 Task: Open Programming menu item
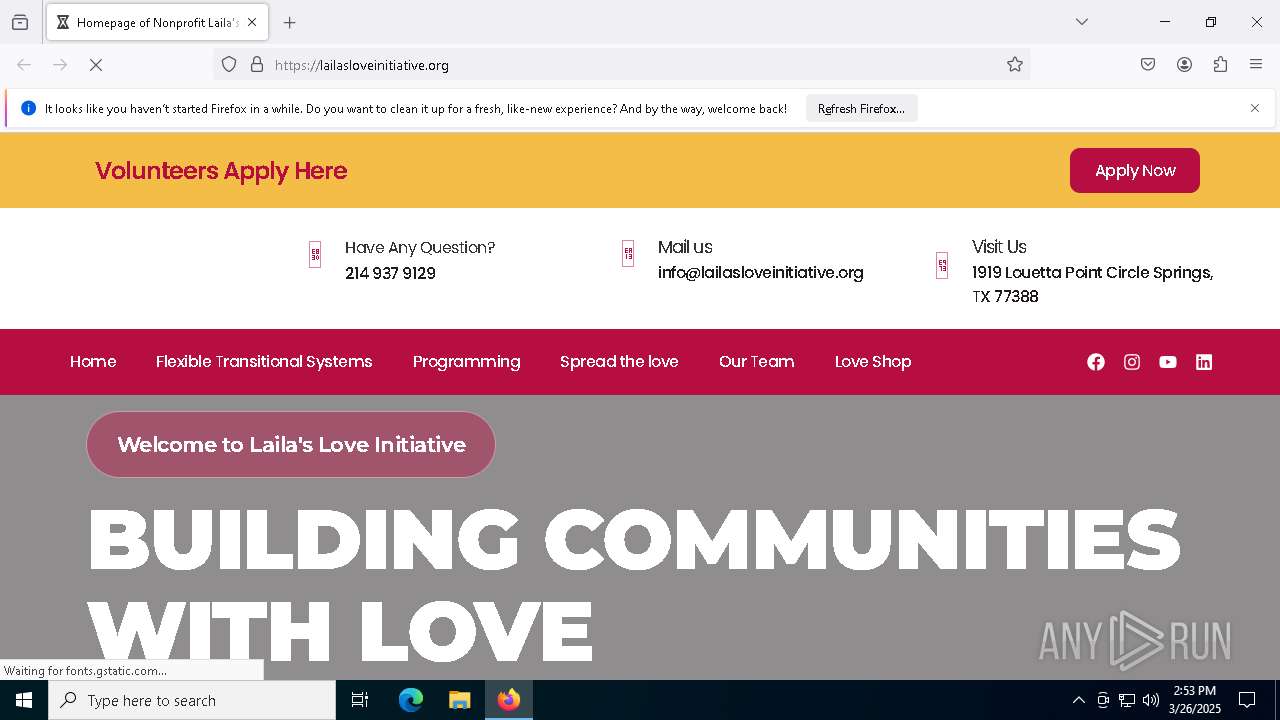(x=466, y=362)
